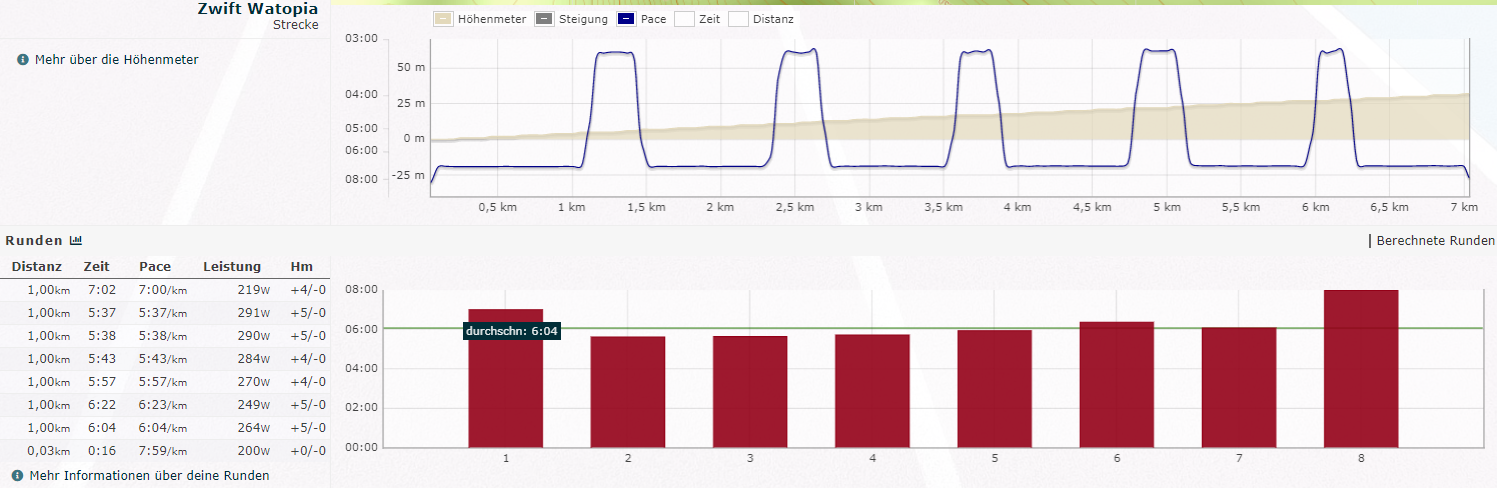Click bar number 1 in the laps chart
Image resolution: width=1497 pixels, height=488 pixels.
click(x=505, y=380)
